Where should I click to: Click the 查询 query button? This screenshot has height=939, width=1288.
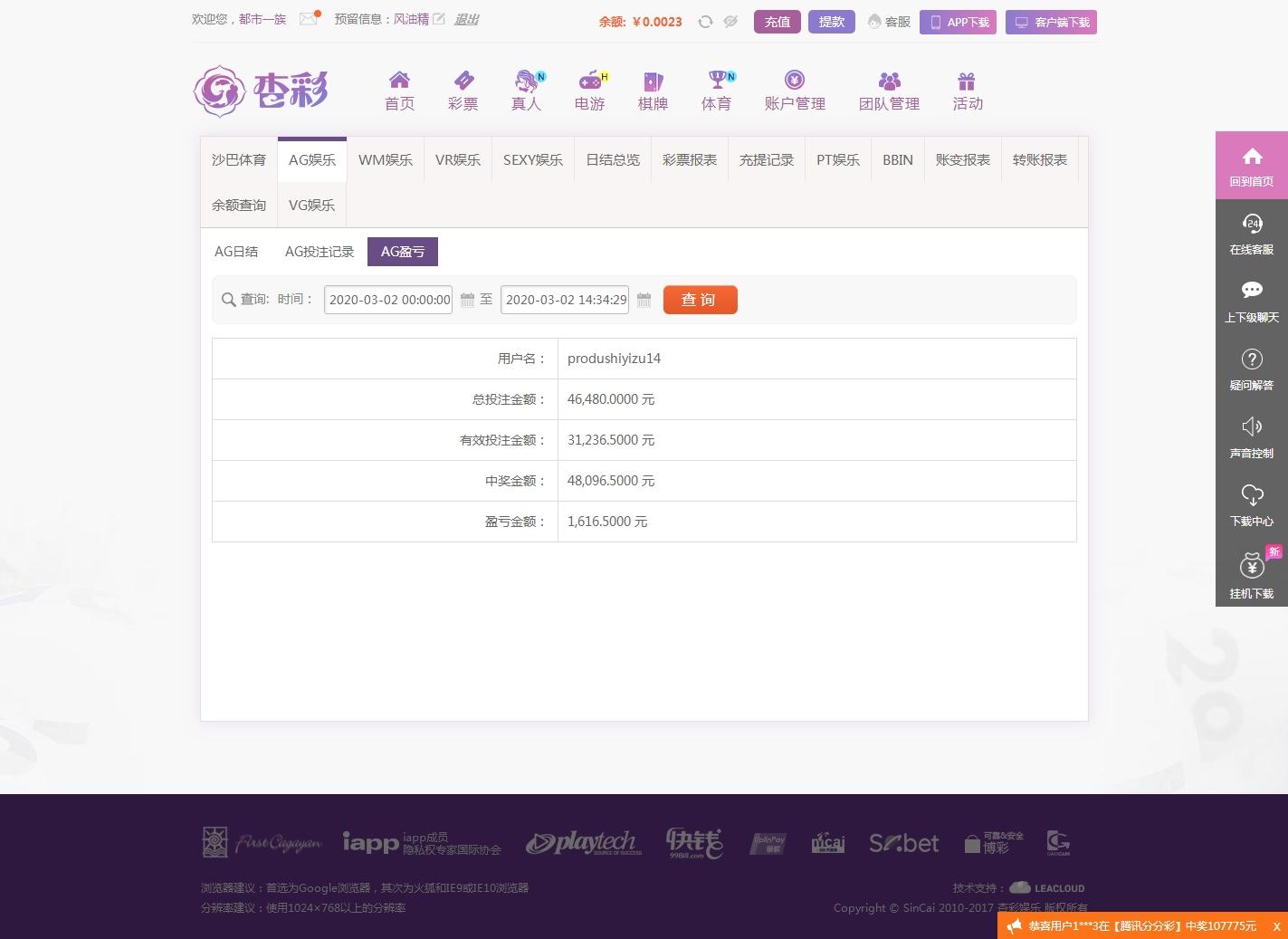pos(700,300)
